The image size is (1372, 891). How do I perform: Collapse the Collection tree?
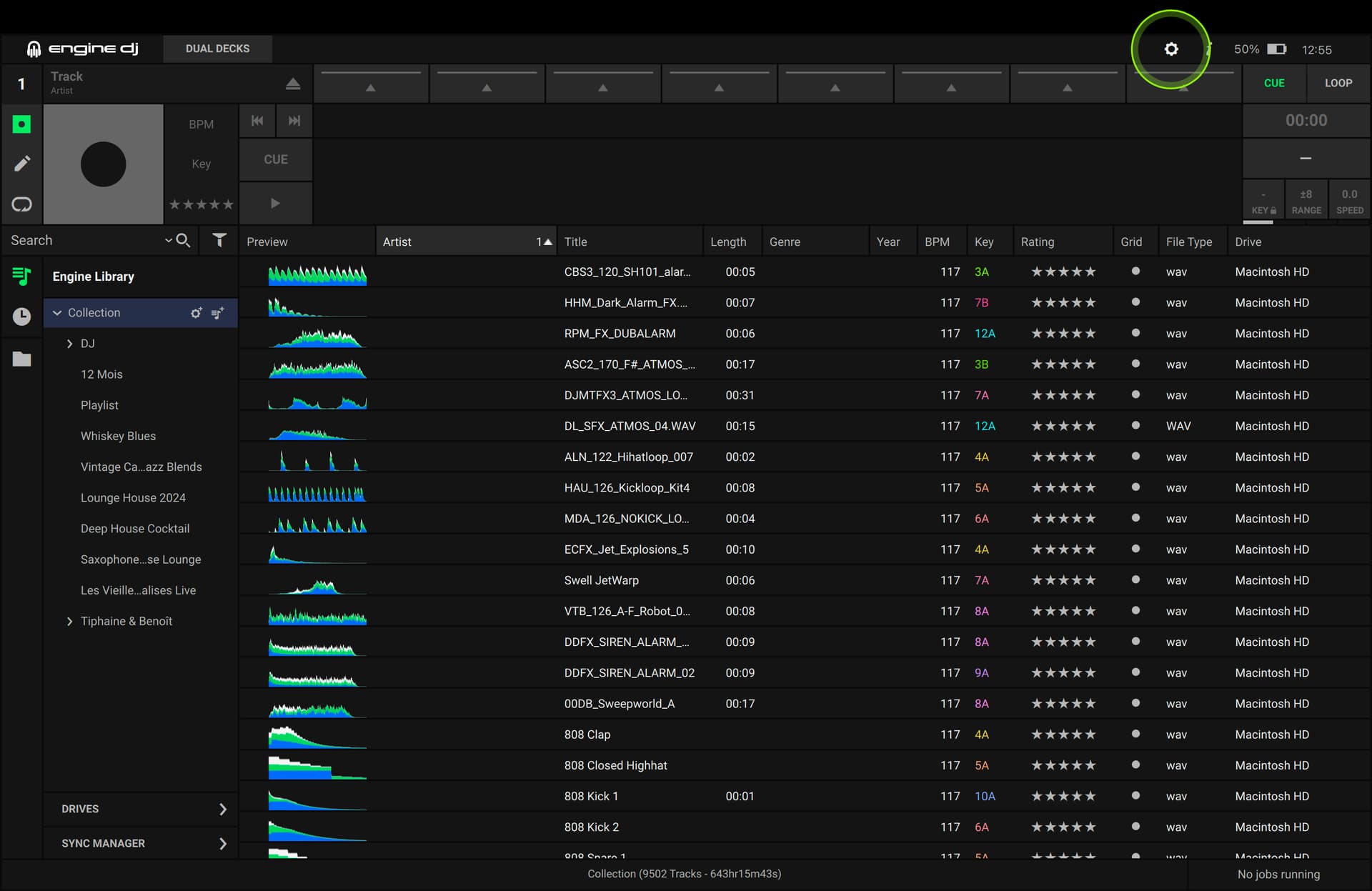click(57, 313)
